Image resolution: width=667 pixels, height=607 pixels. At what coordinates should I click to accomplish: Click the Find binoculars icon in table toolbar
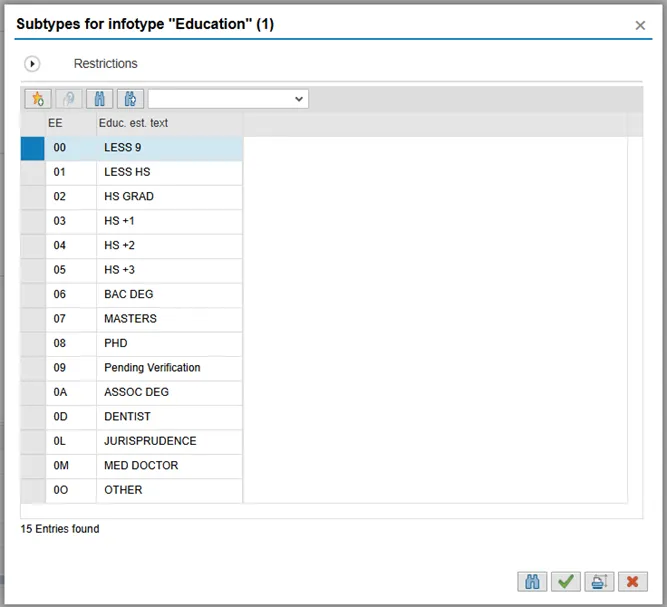point(100,99)
